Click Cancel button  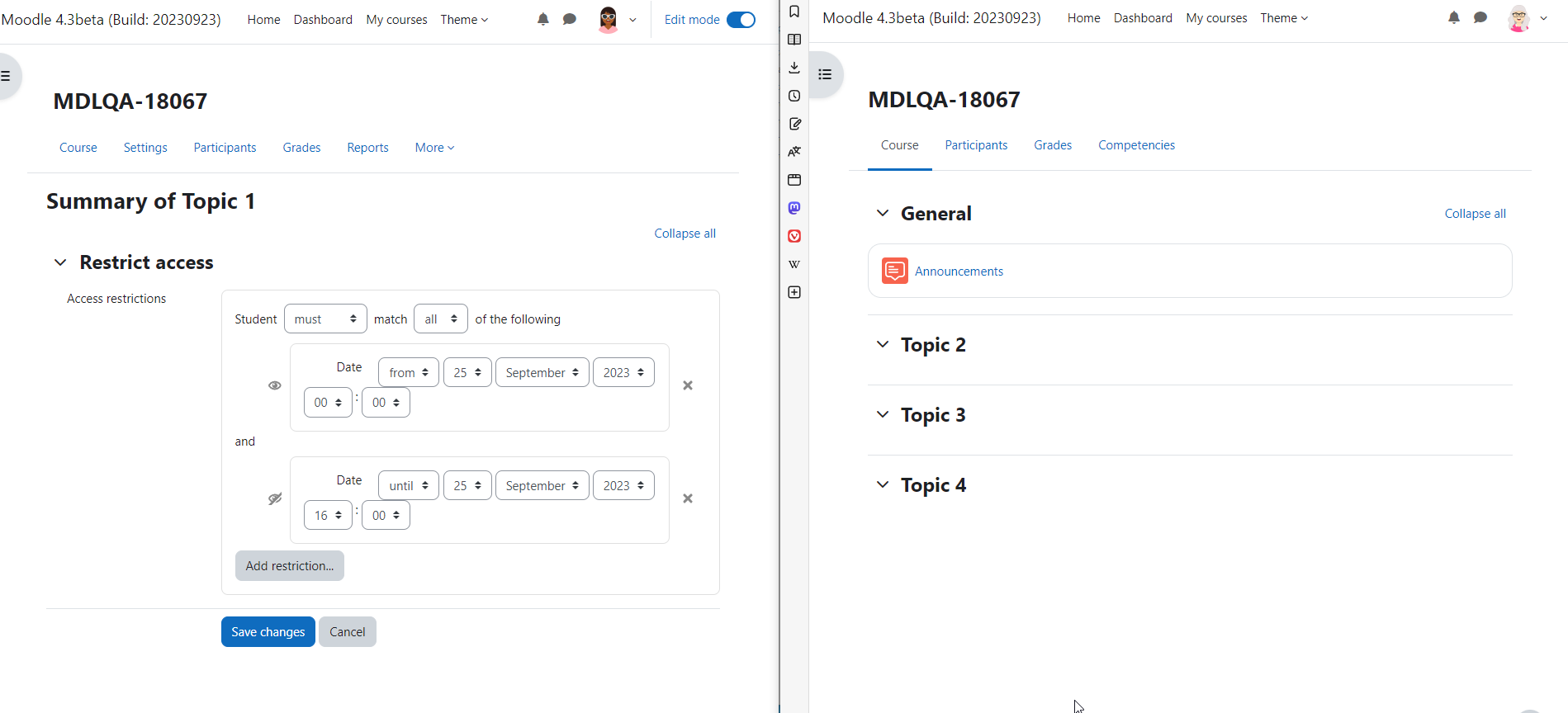[348, 632]
